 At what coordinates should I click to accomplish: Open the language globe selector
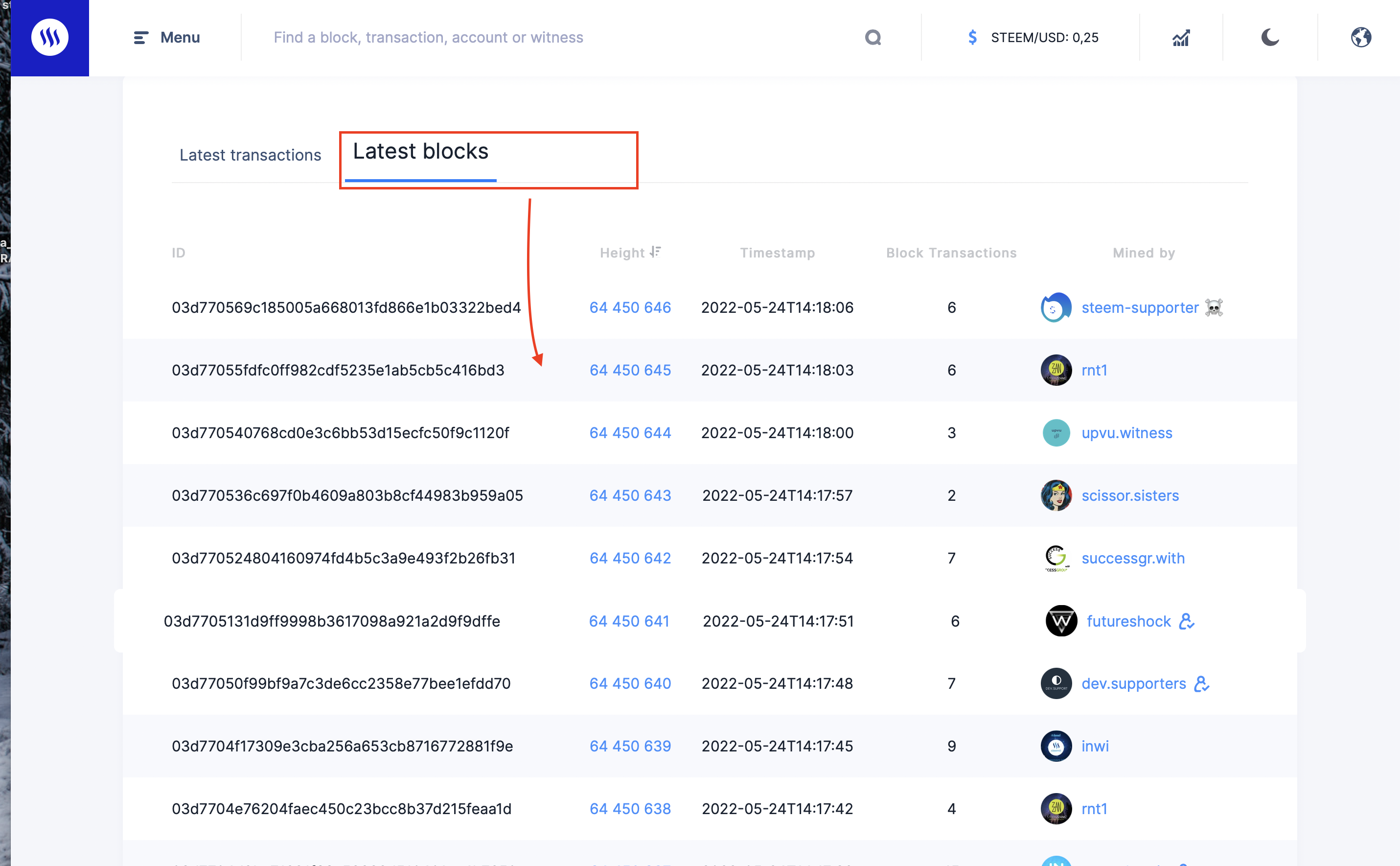point(1360,38)
